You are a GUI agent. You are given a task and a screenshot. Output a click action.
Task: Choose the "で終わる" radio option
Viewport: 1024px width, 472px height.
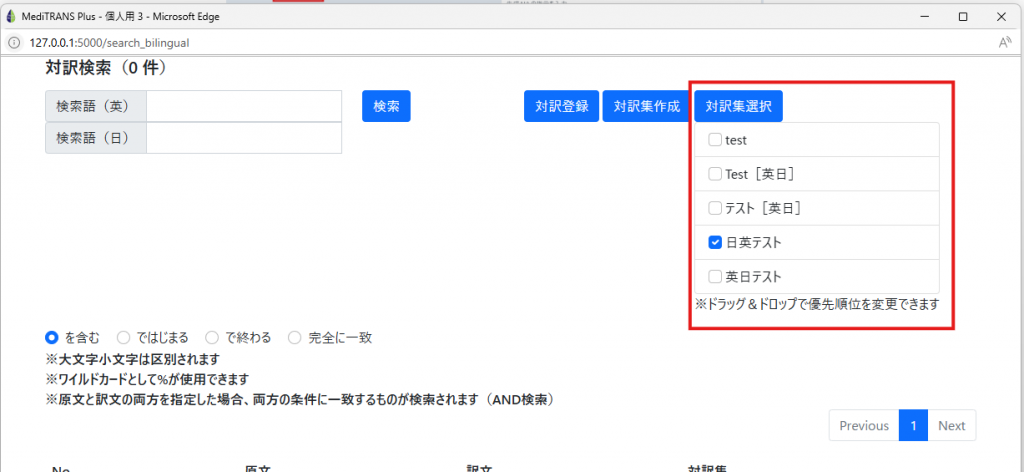point(212,338)
